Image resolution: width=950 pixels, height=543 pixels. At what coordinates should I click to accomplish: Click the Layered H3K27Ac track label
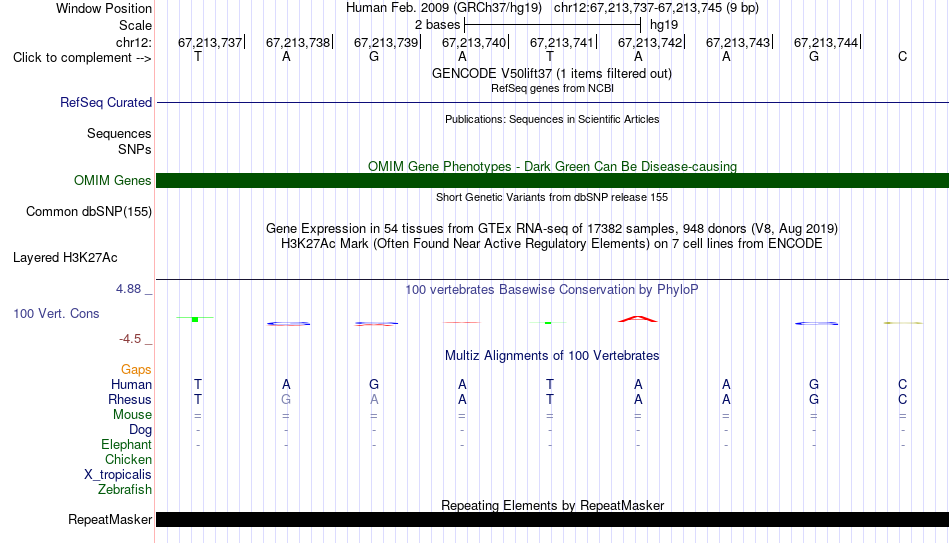click(x=65, y=258)
